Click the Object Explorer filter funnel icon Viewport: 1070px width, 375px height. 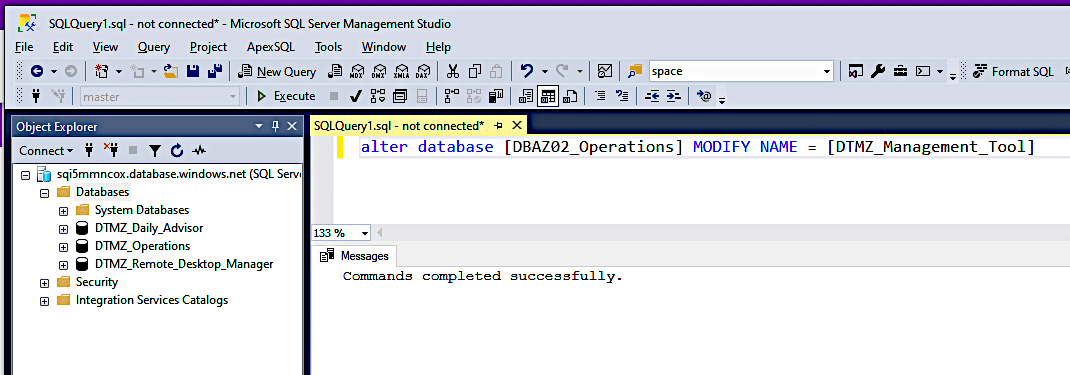tap(155, 151)
